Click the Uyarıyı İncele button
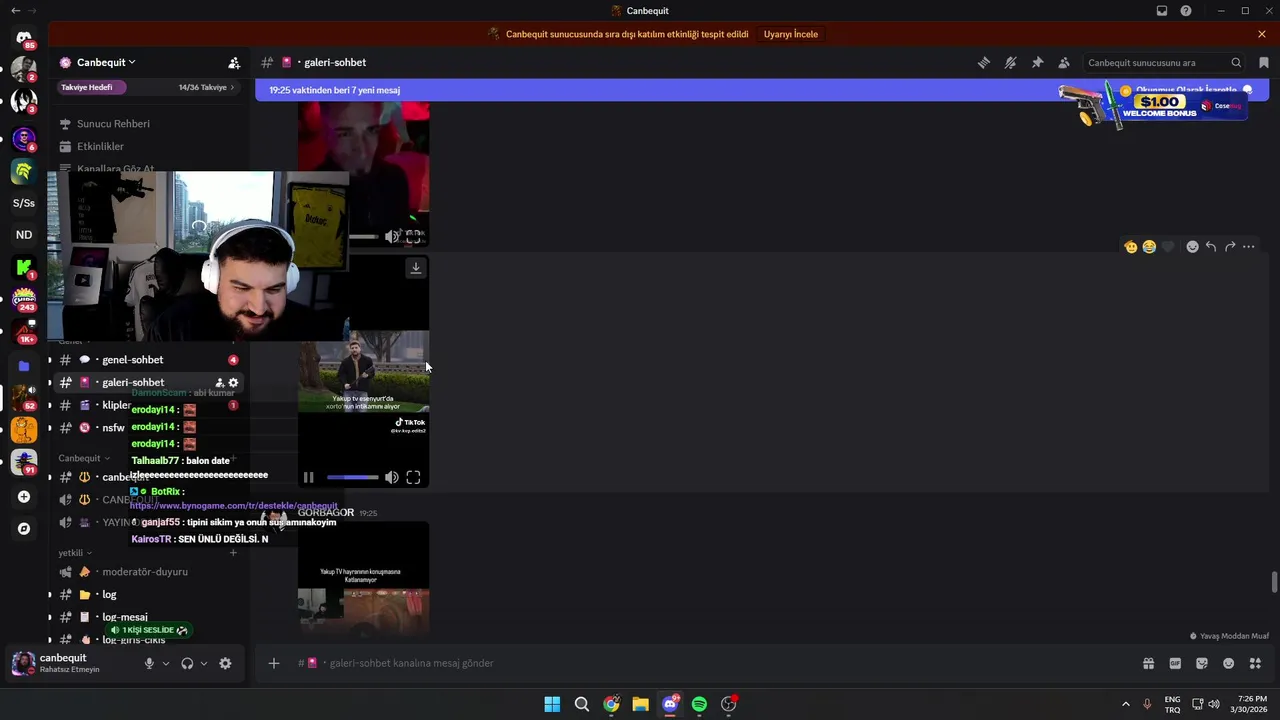 pyautogui.click(x=791, y=34)
